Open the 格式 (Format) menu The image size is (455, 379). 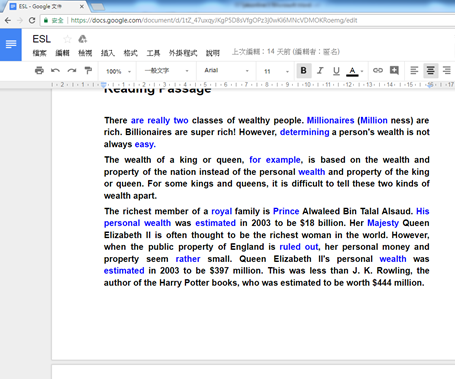pyautogui.click(x=130, y=53)
